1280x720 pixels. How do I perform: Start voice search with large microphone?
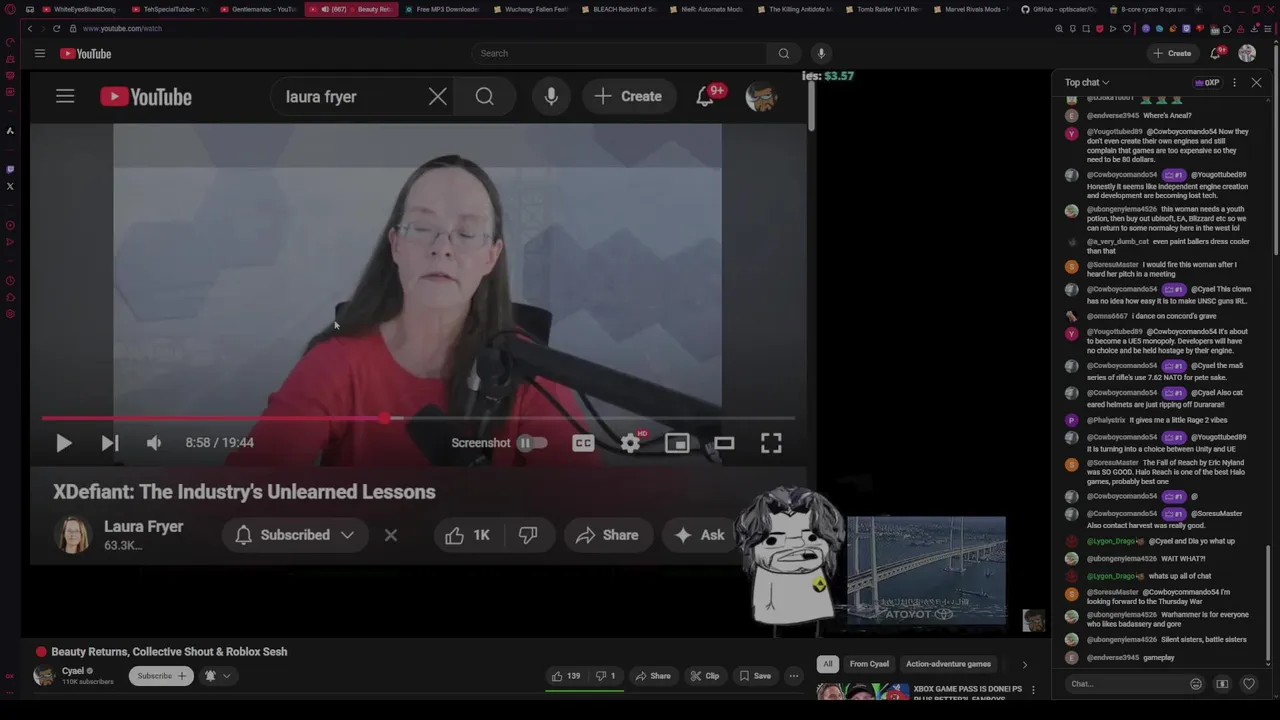tap(551, 97)
